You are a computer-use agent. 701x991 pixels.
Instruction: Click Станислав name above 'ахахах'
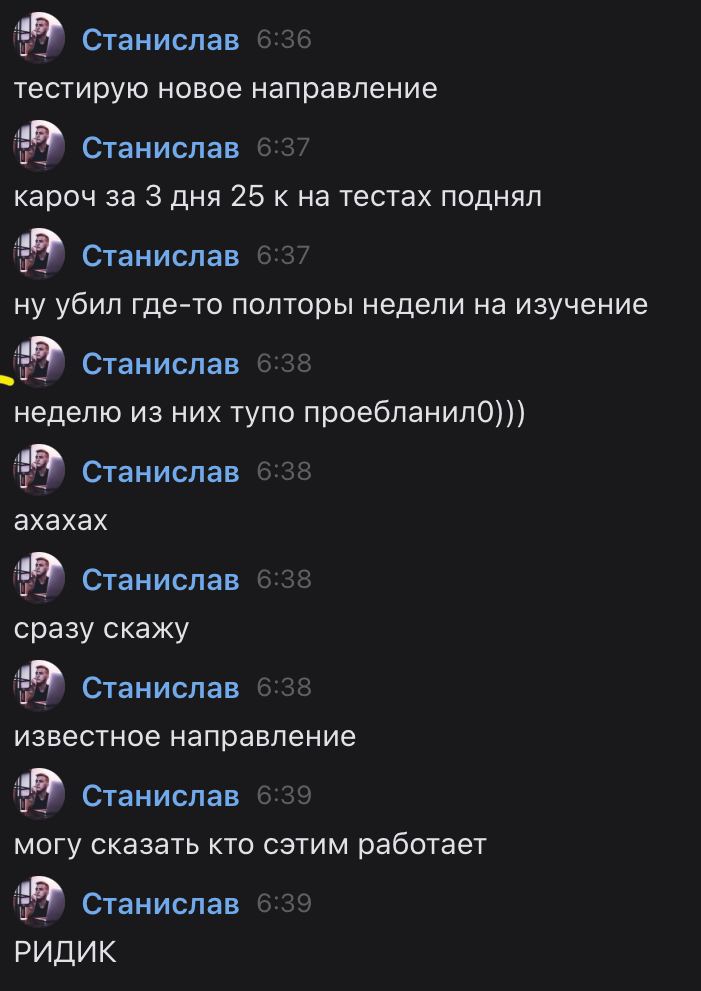(161, 472)
